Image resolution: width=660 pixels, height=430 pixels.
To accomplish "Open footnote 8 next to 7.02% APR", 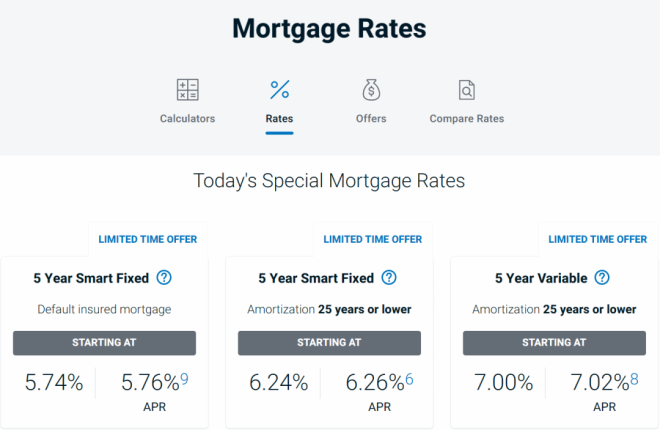I will point(634,376).
